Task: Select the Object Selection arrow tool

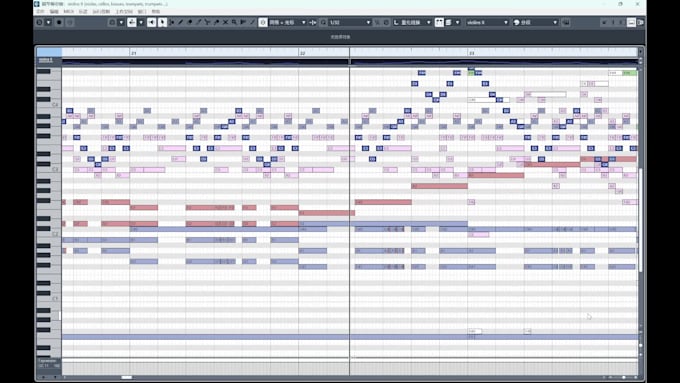Action: click(x=162, y=22)
